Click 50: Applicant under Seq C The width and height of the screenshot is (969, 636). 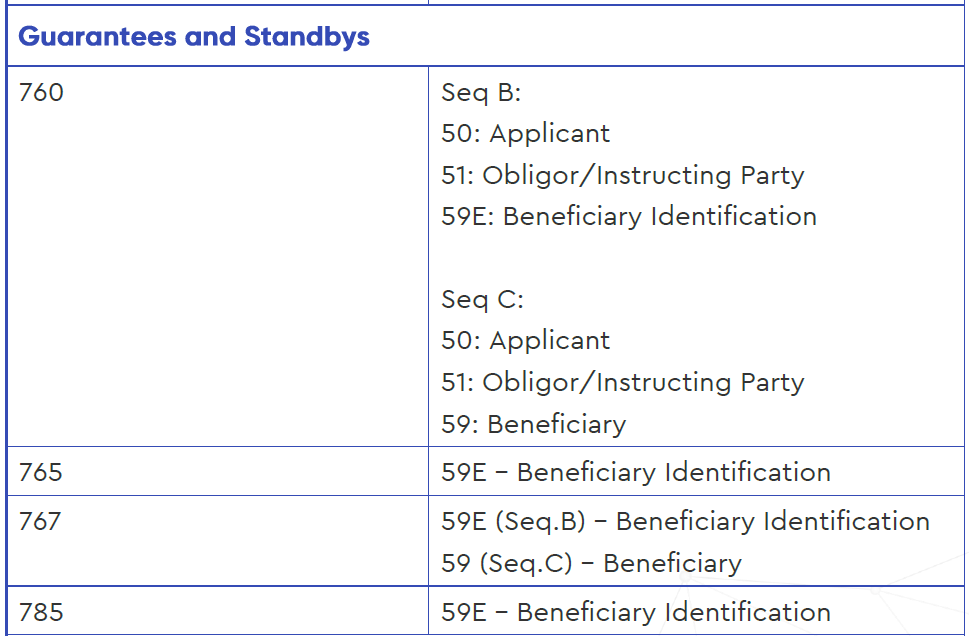pos(525,341)
